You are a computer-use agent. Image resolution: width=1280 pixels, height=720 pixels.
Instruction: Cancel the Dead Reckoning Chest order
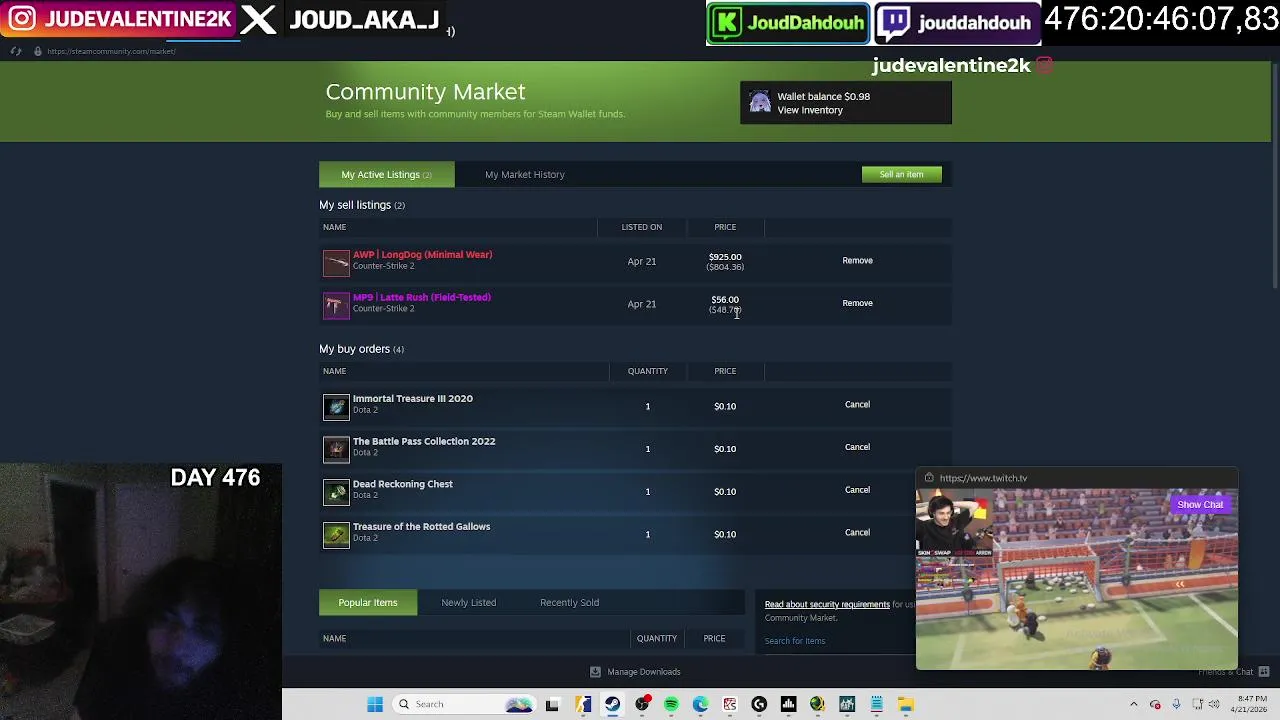(857, 490)
